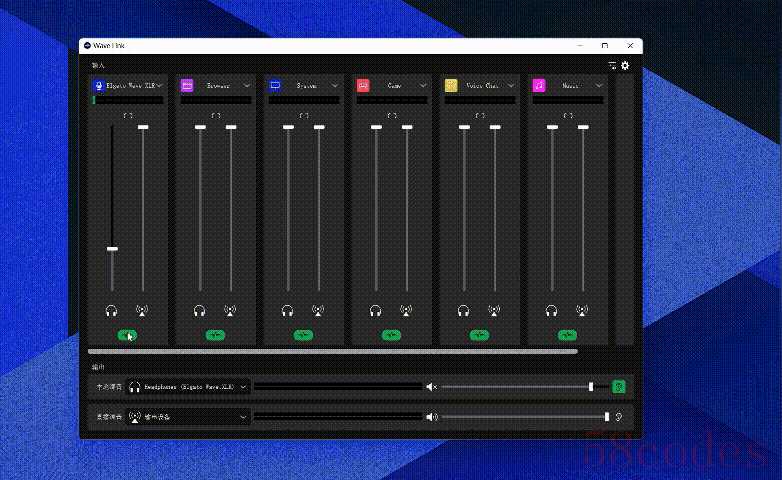Image resolution: width=782 pixels, height=480 pixels.
Task: Click the yellow Voice Chat channel icon
Action: (451, 85)
